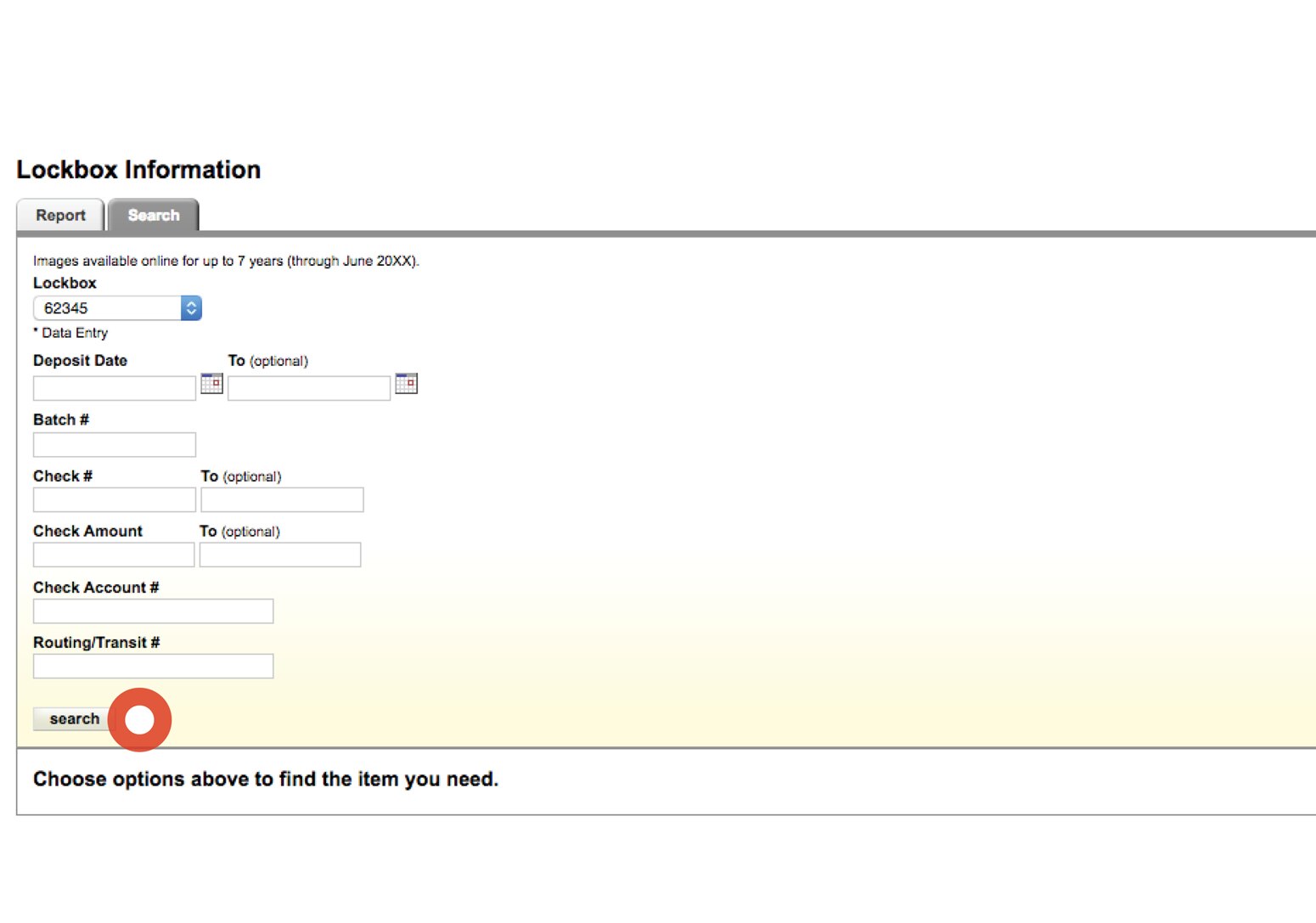This screenshot has height=923, width=1316.
Task: Select the Search tab
Action: point(153,215)
